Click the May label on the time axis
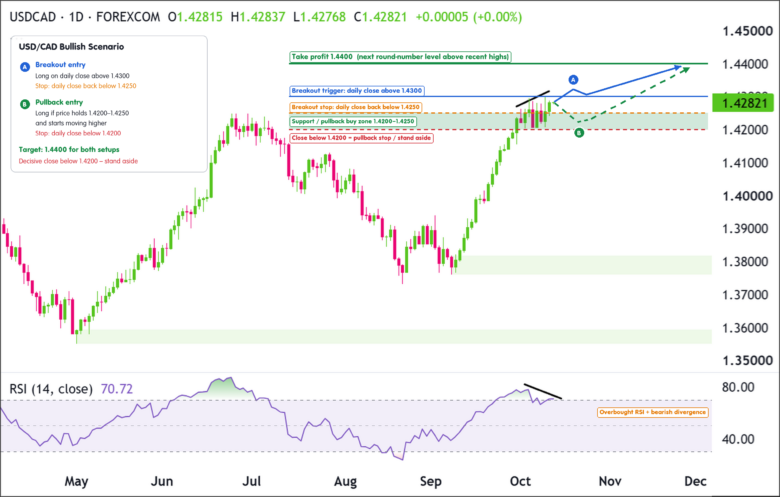 [x=76, y=481]
